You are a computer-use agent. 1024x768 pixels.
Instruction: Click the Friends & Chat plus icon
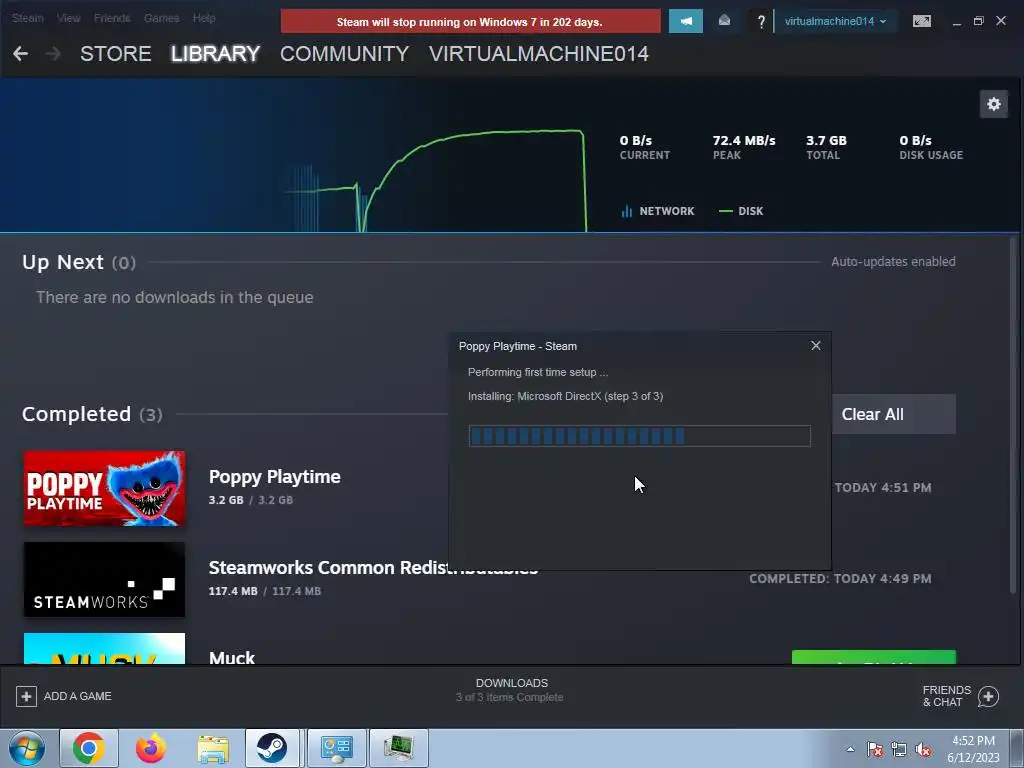pyautogui.click(x=989, y=697)
